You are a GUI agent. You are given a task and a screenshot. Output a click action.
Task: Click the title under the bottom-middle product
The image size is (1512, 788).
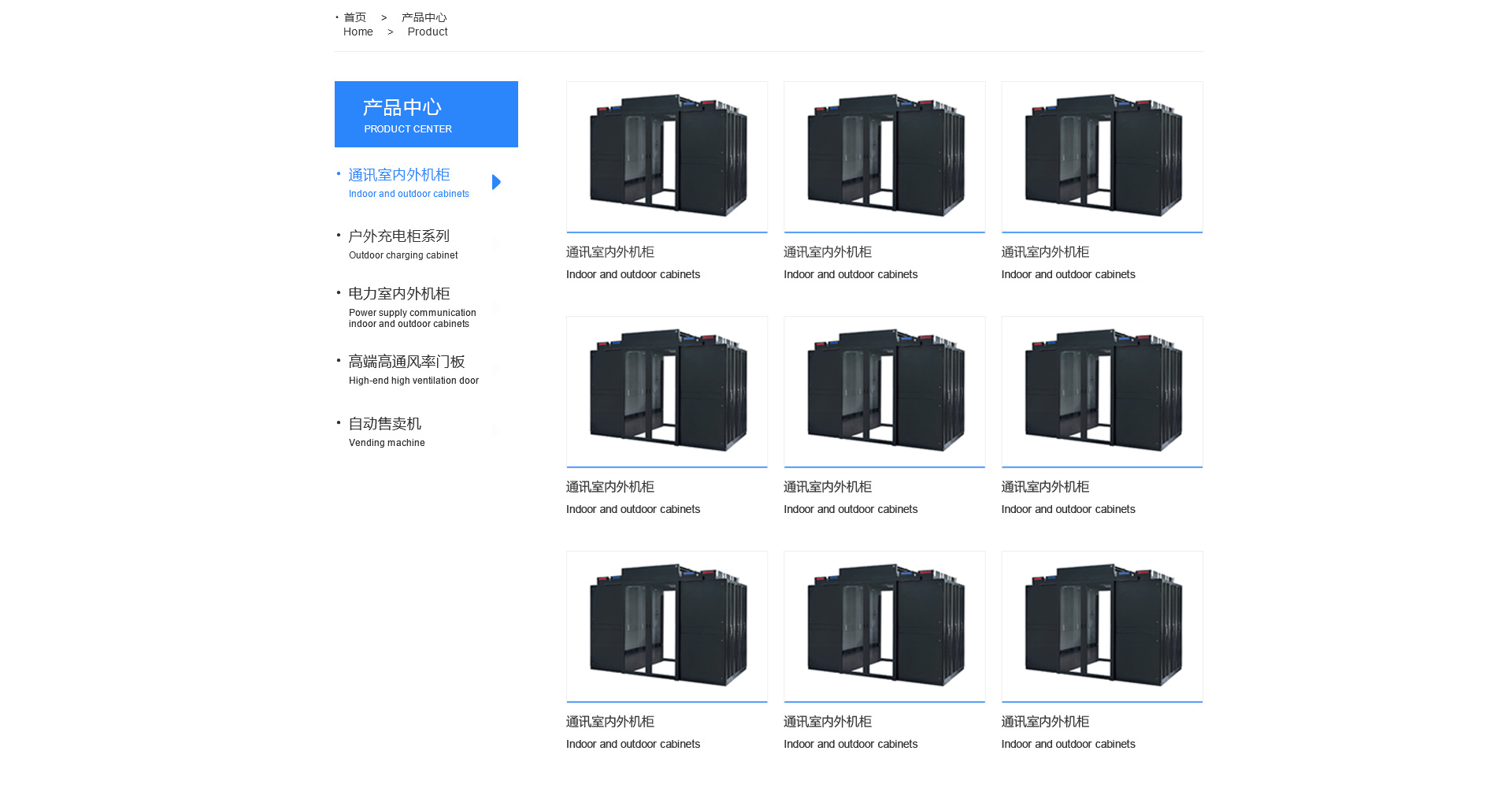click(x=828, y=722)
